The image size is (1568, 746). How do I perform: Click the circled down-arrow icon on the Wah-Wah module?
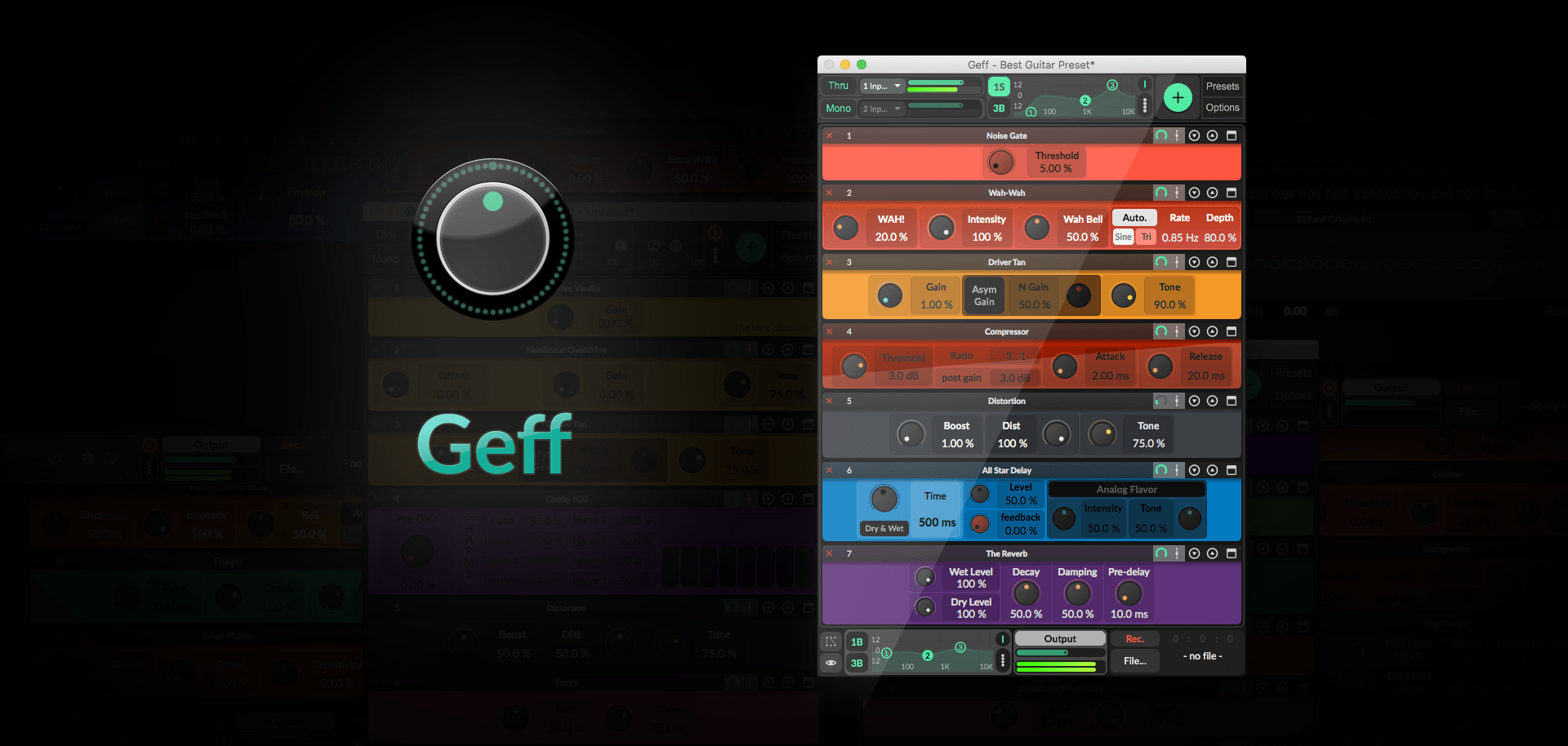(x=1193, y=193)
